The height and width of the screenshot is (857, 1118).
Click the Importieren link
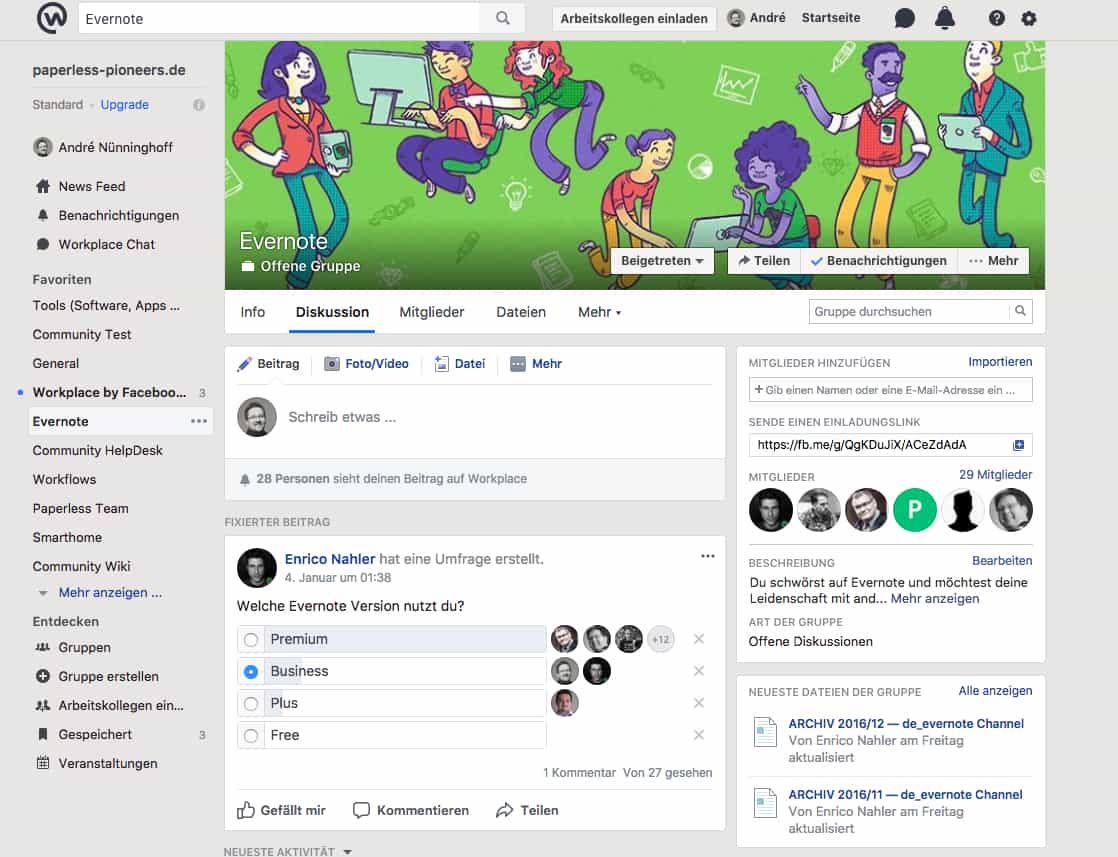click(x=1000, y=362)
